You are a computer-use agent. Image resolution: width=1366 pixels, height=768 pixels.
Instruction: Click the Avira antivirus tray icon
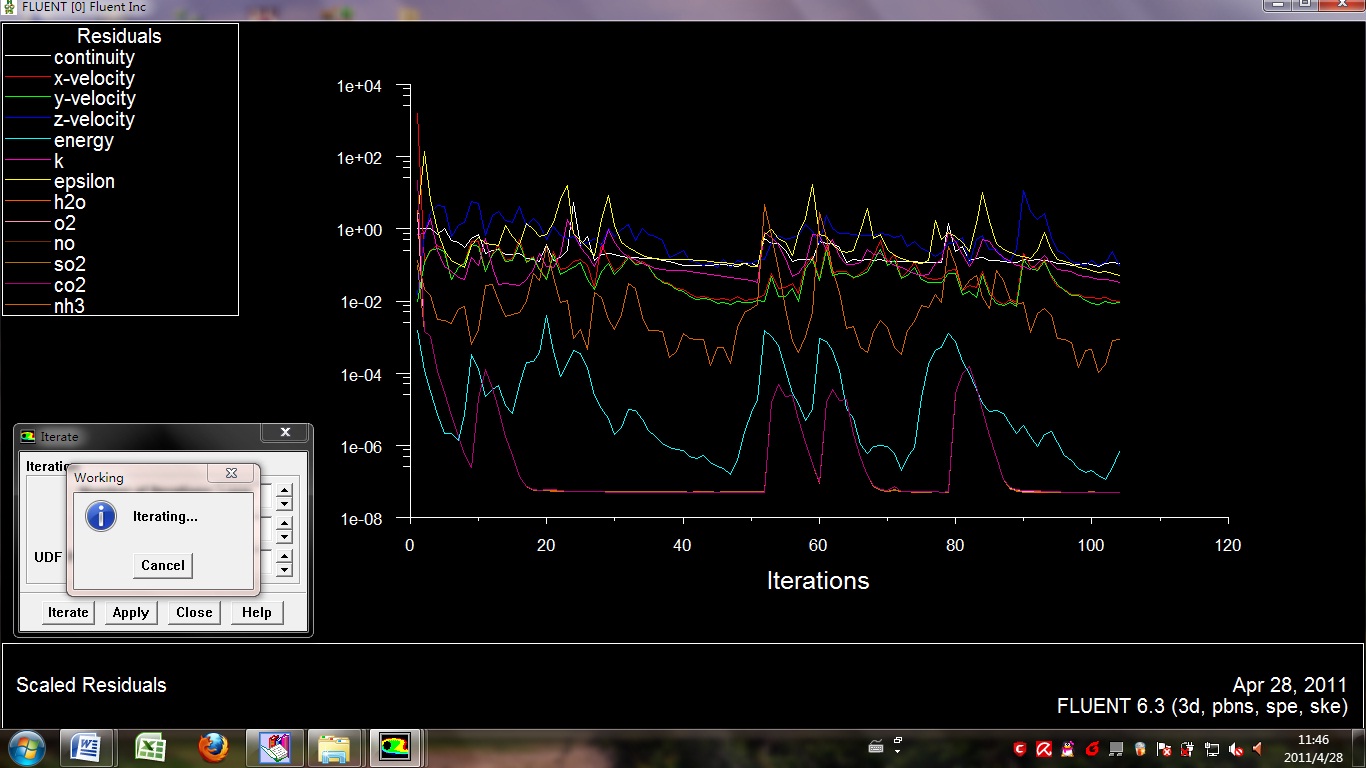coord(1044,749)
